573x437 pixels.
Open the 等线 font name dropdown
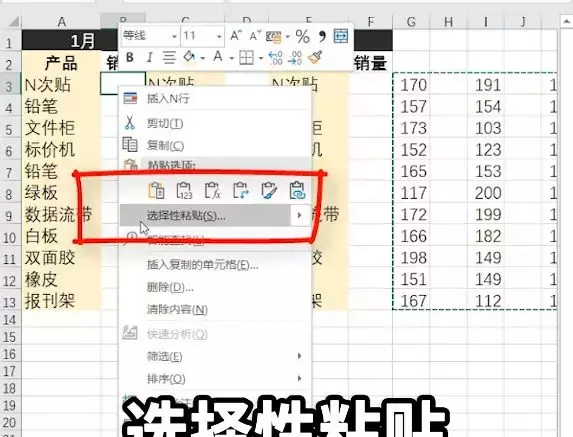[174, 36]
